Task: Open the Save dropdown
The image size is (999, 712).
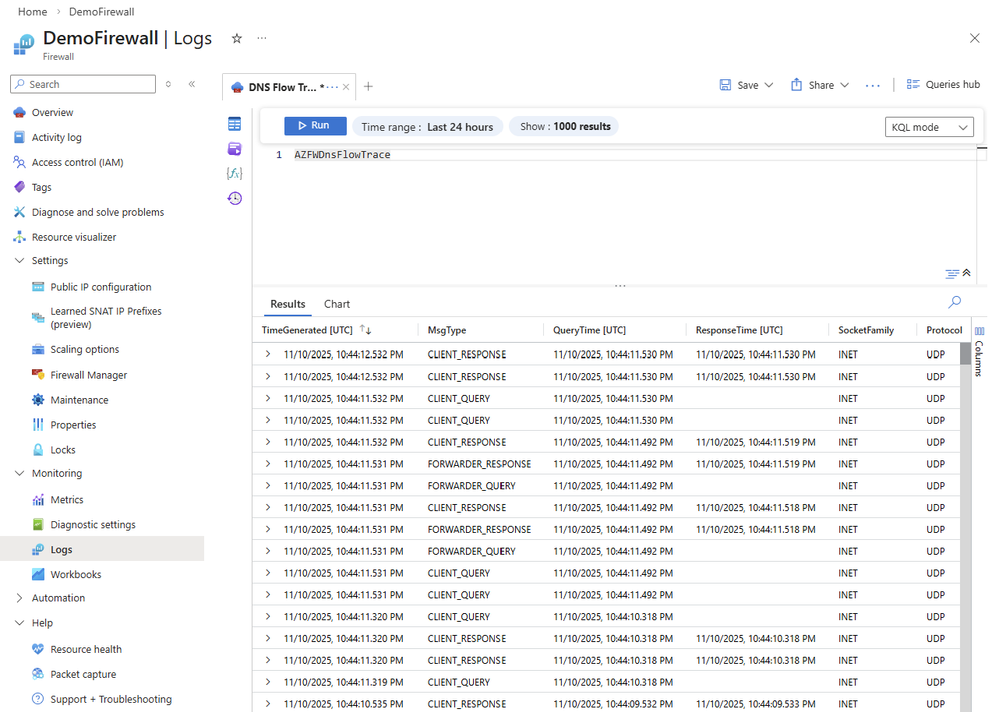Action: point(746,85)
